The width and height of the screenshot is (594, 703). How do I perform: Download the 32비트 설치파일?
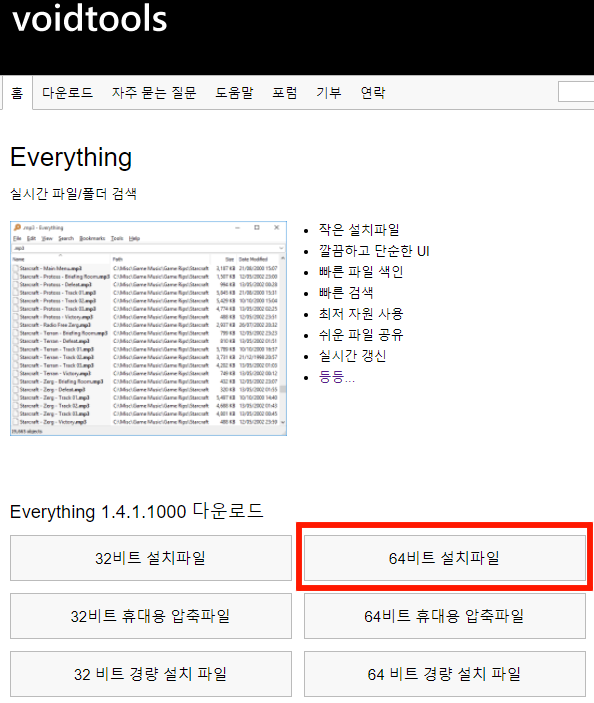[151, 558]
